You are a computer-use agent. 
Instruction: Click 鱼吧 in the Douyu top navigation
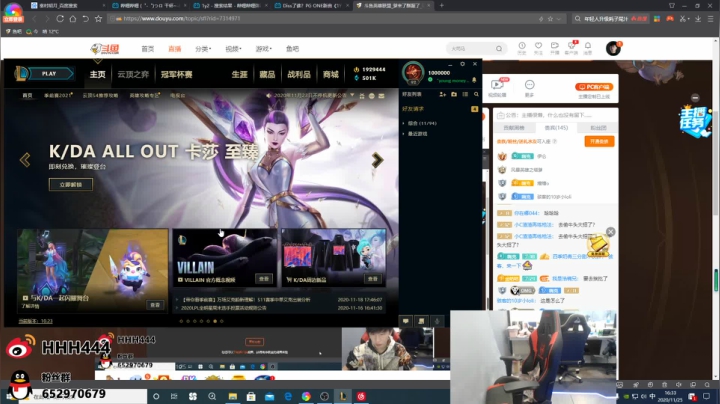[292, 49]
